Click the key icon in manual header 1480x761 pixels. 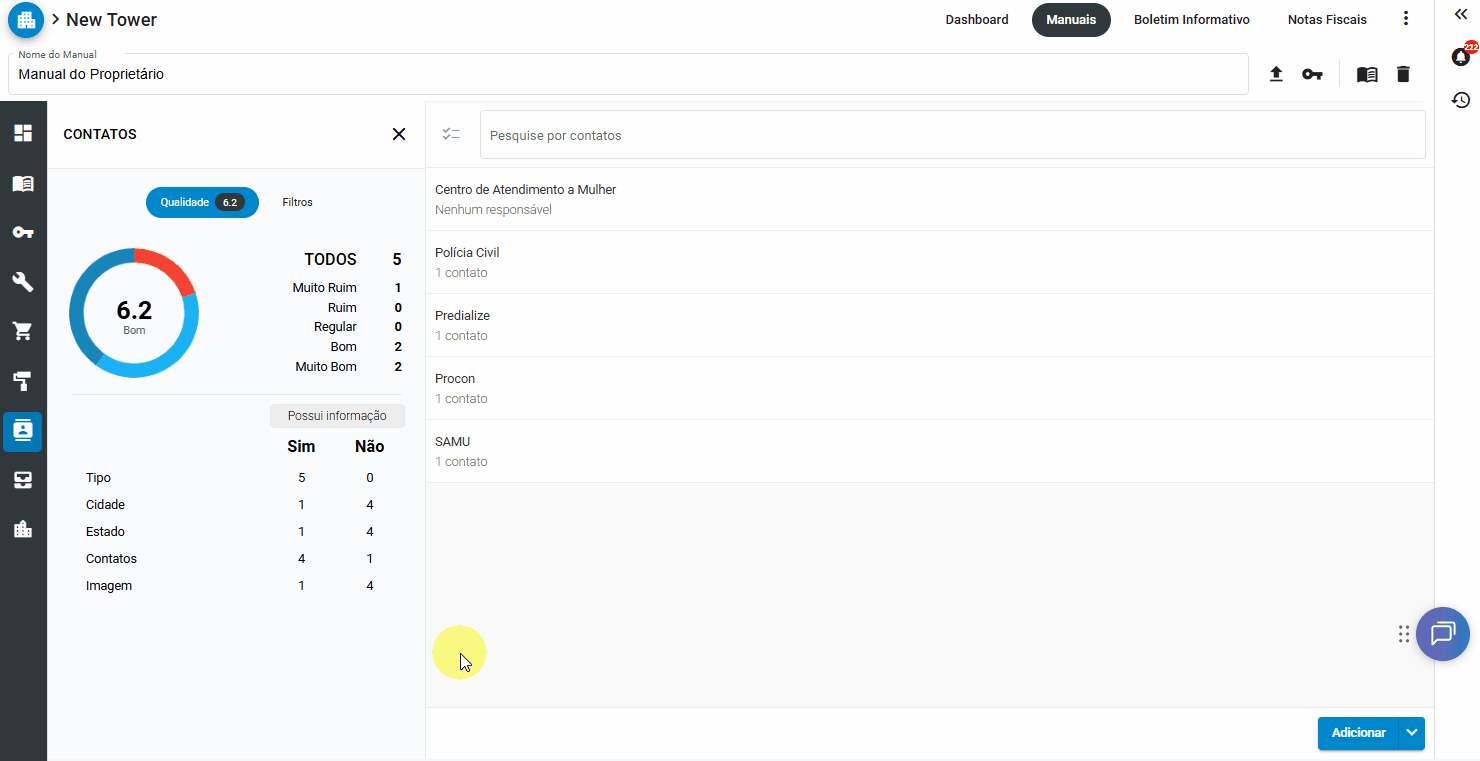(1312, 74)
